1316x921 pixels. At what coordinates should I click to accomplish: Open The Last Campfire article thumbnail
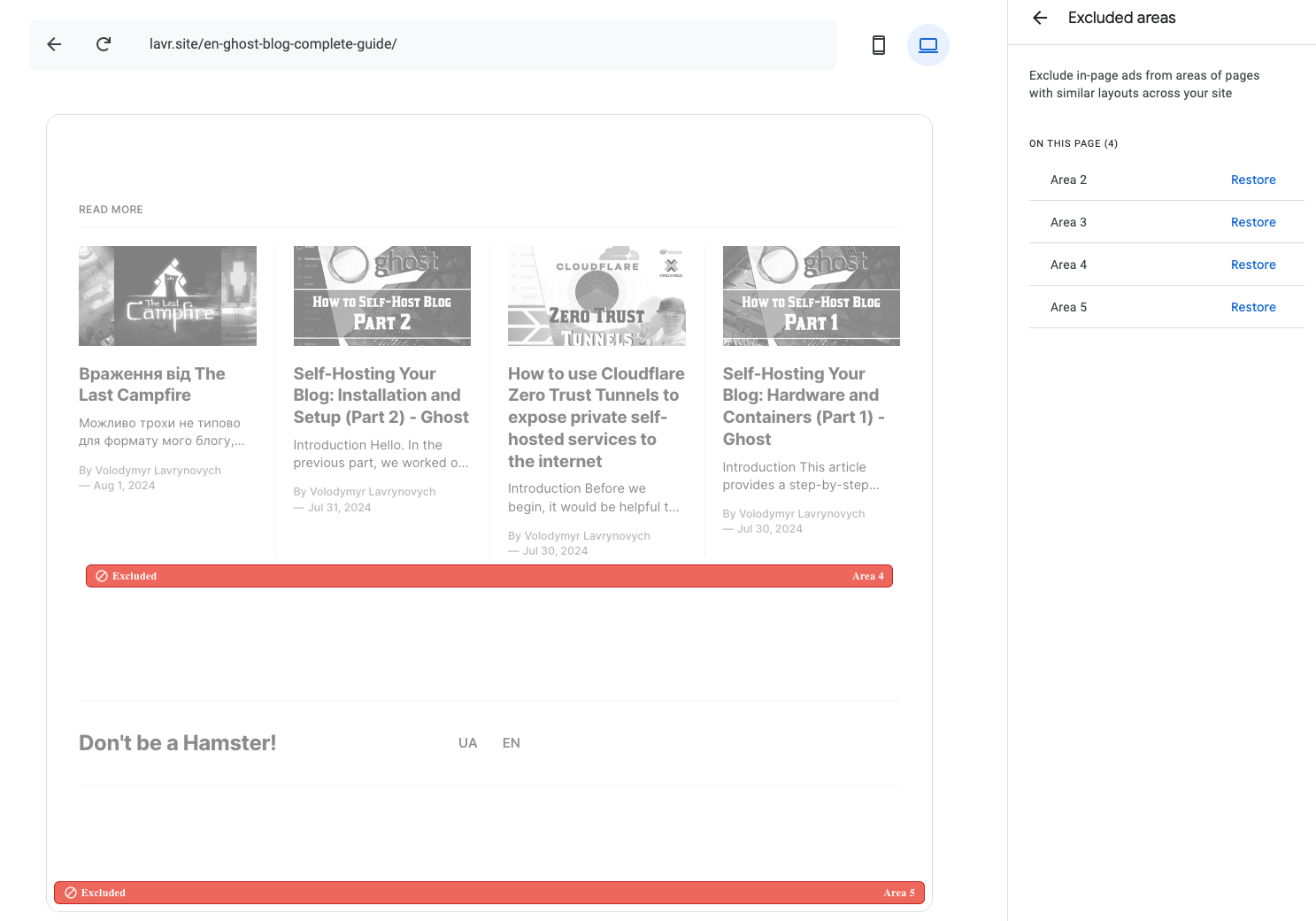coord(167,295)
